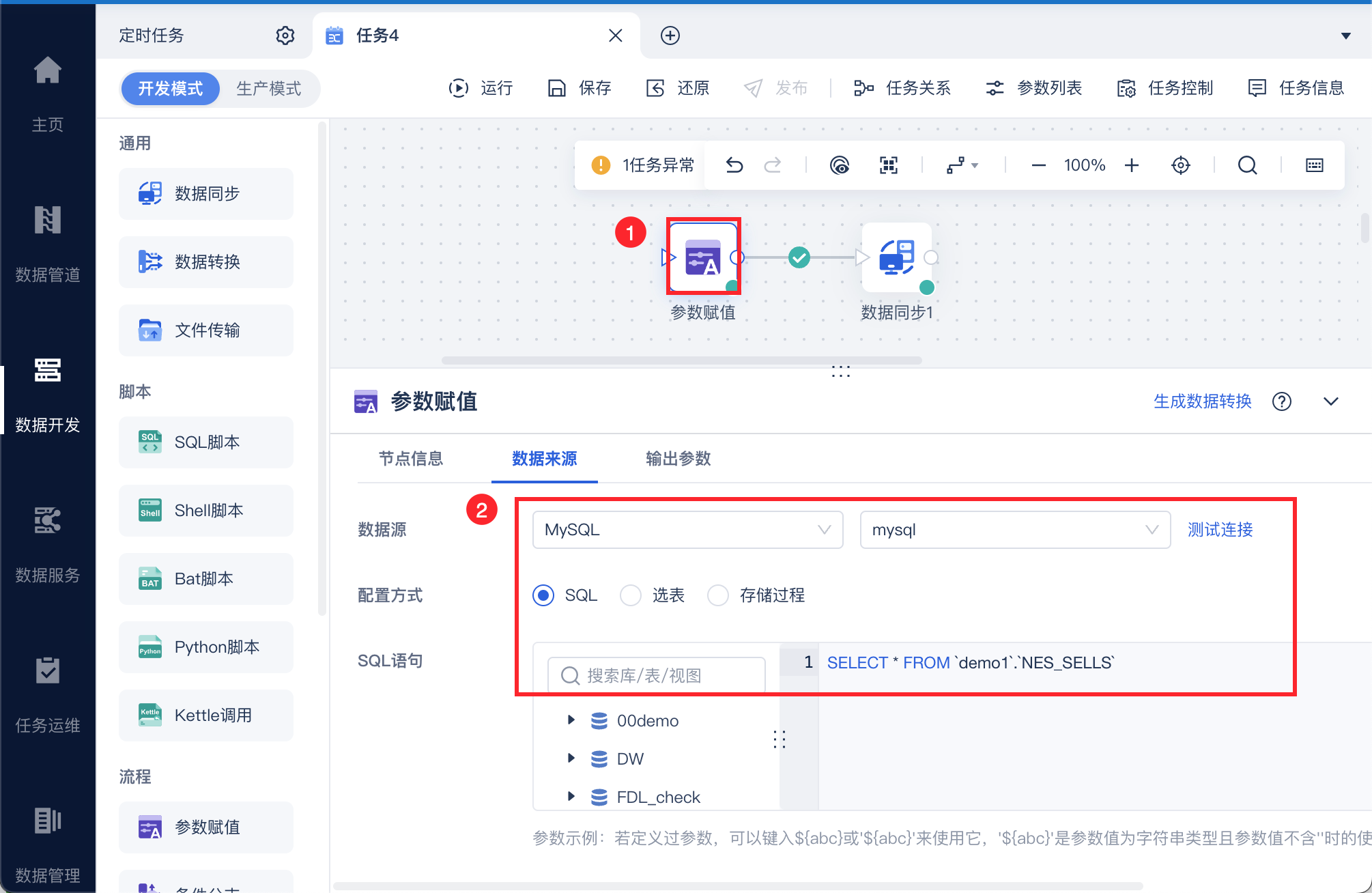This screenshot has width=1372, height=893.
Task: Open the mysql connection dropdown
Action: pos(1014,530)
